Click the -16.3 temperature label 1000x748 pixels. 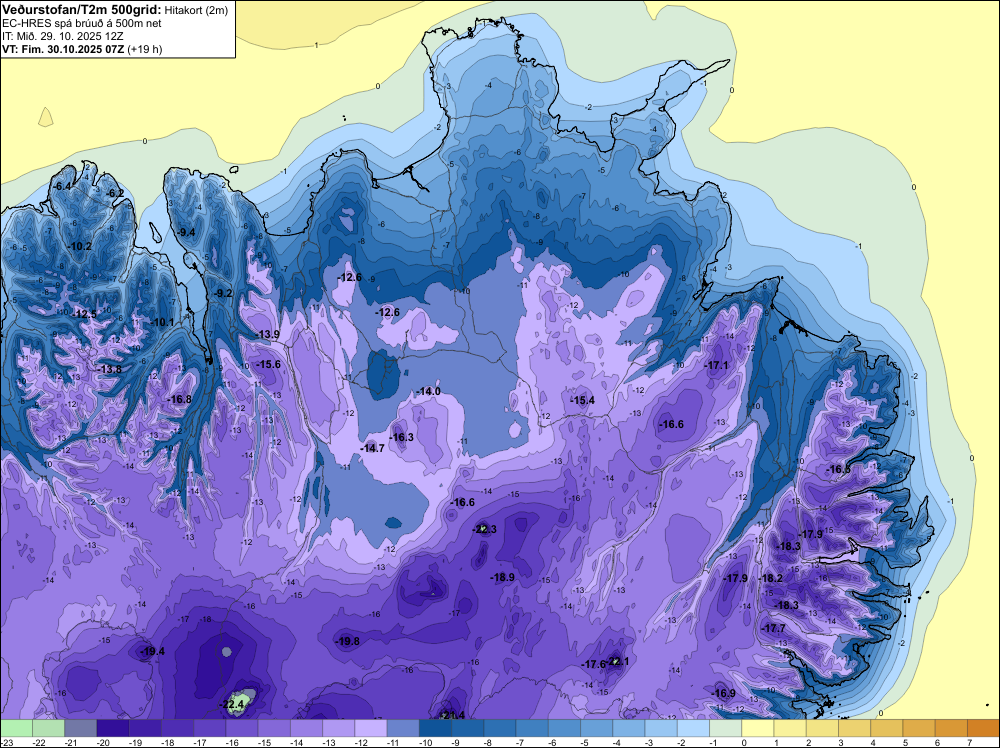(x=402, y=437)
